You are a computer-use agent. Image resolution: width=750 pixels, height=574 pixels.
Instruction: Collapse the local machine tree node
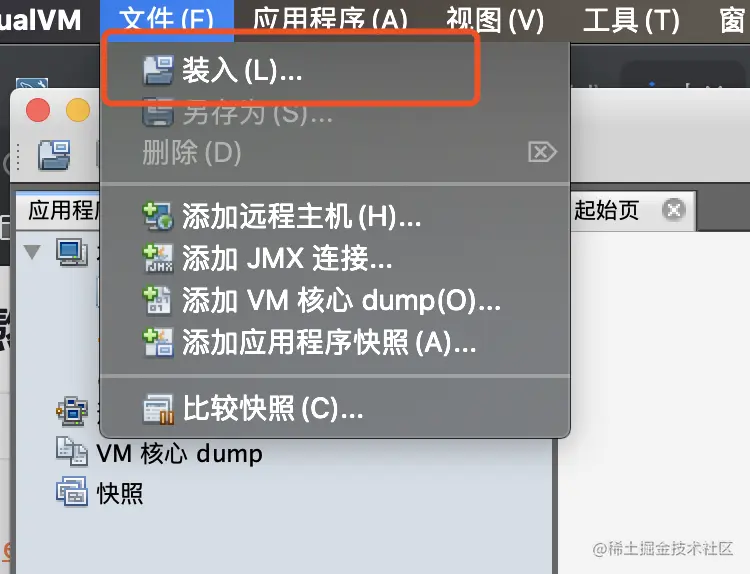point(32,252)
